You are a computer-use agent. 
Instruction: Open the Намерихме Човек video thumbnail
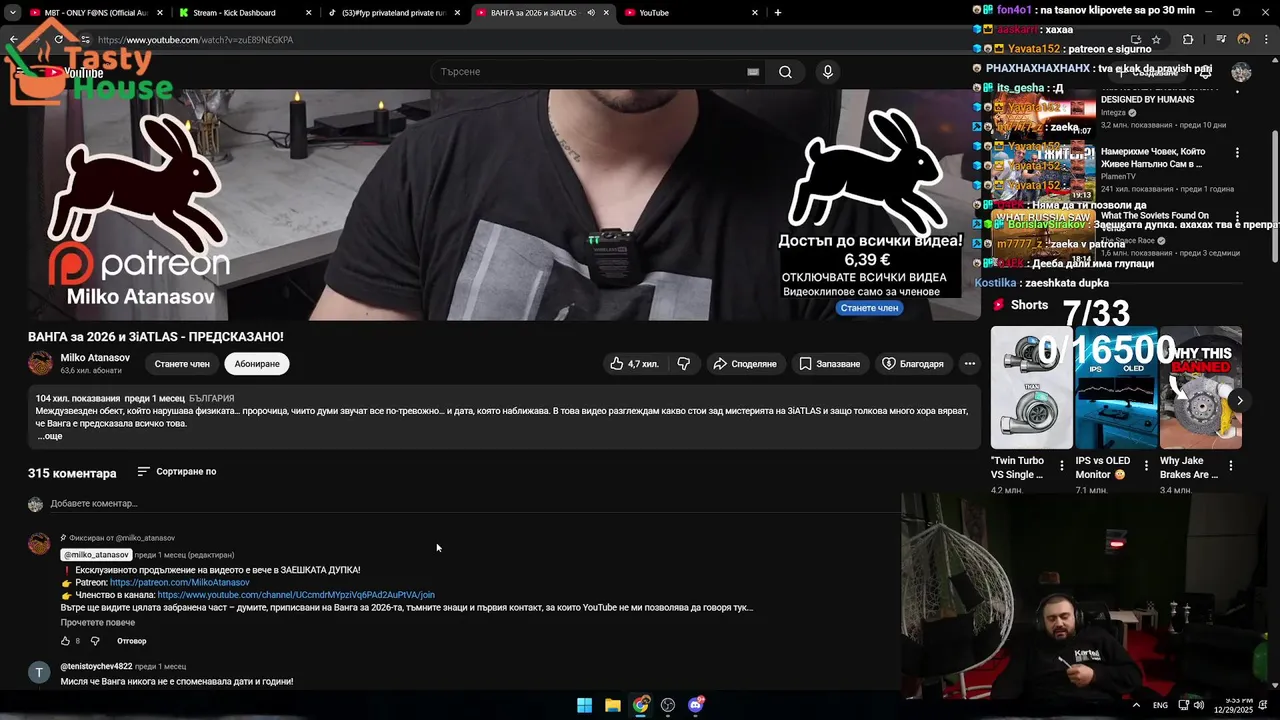[1043, 170]
